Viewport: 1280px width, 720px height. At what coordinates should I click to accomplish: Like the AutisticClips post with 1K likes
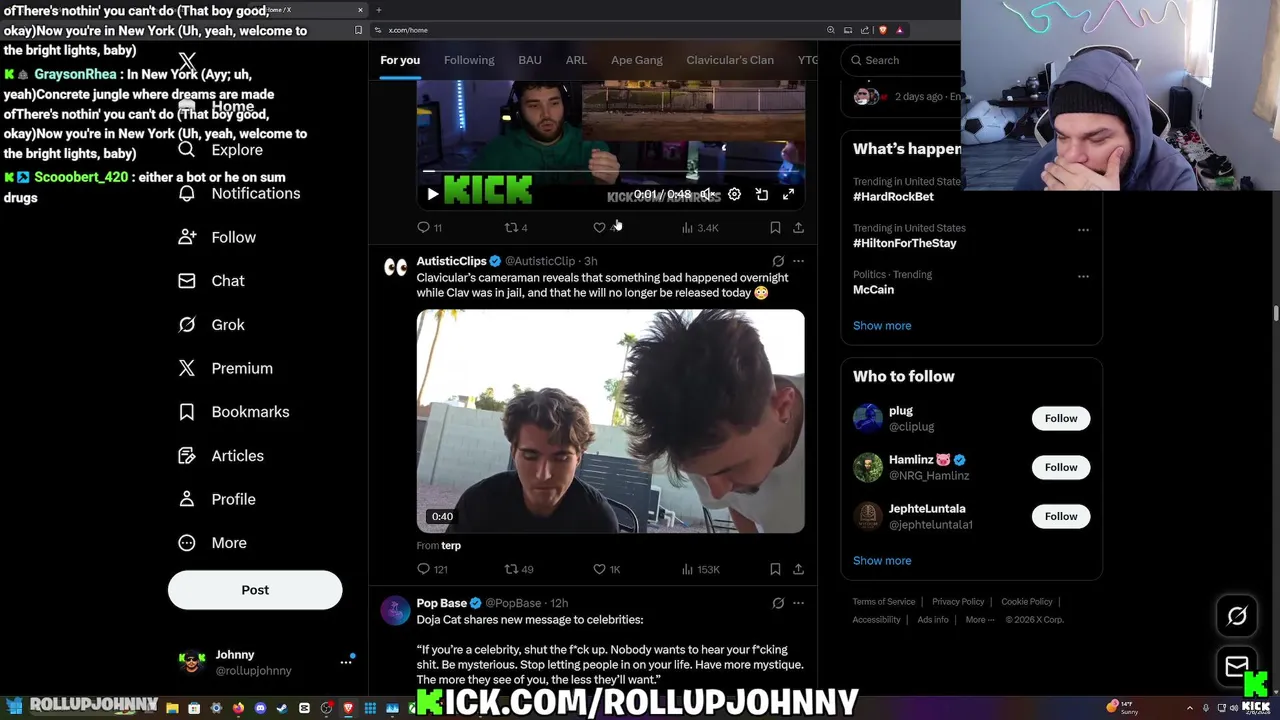(x=607, y=569)
